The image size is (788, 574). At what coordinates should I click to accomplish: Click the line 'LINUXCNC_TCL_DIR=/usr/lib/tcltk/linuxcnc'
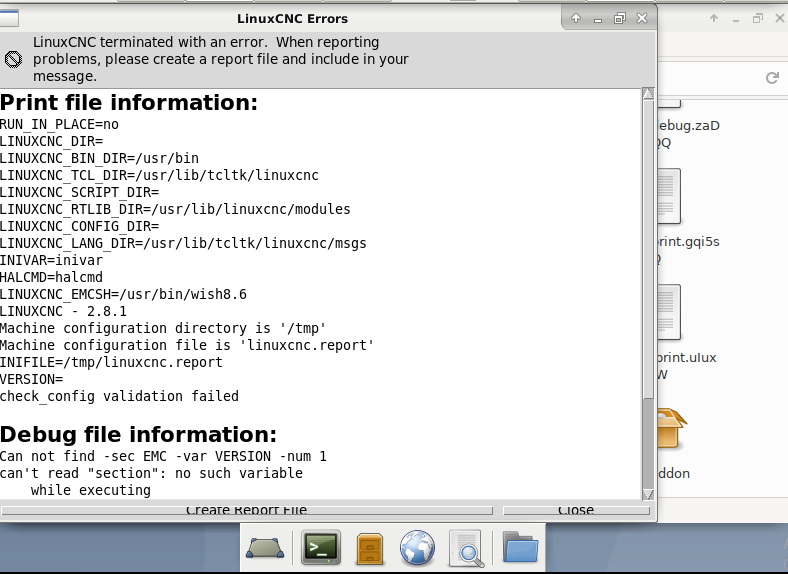pyautogui.click(x=159, y=175)
